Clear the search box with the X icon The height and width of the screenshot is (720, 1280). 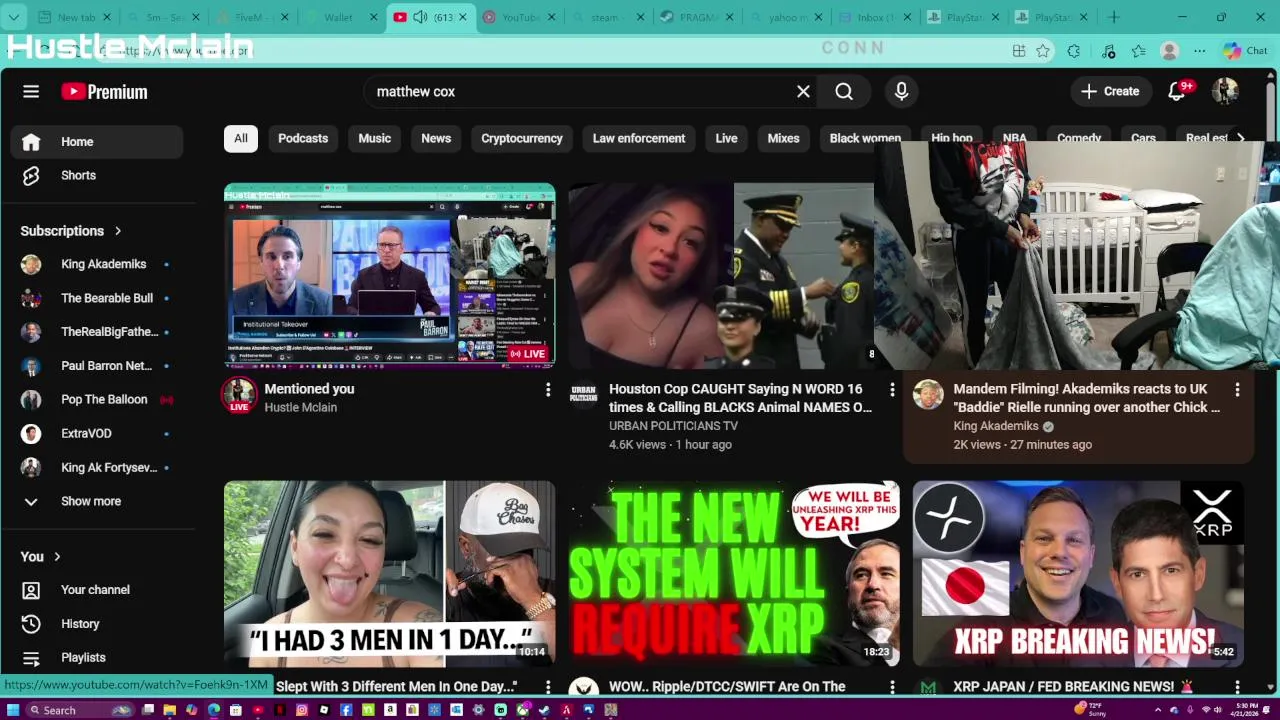click(803, 91)
